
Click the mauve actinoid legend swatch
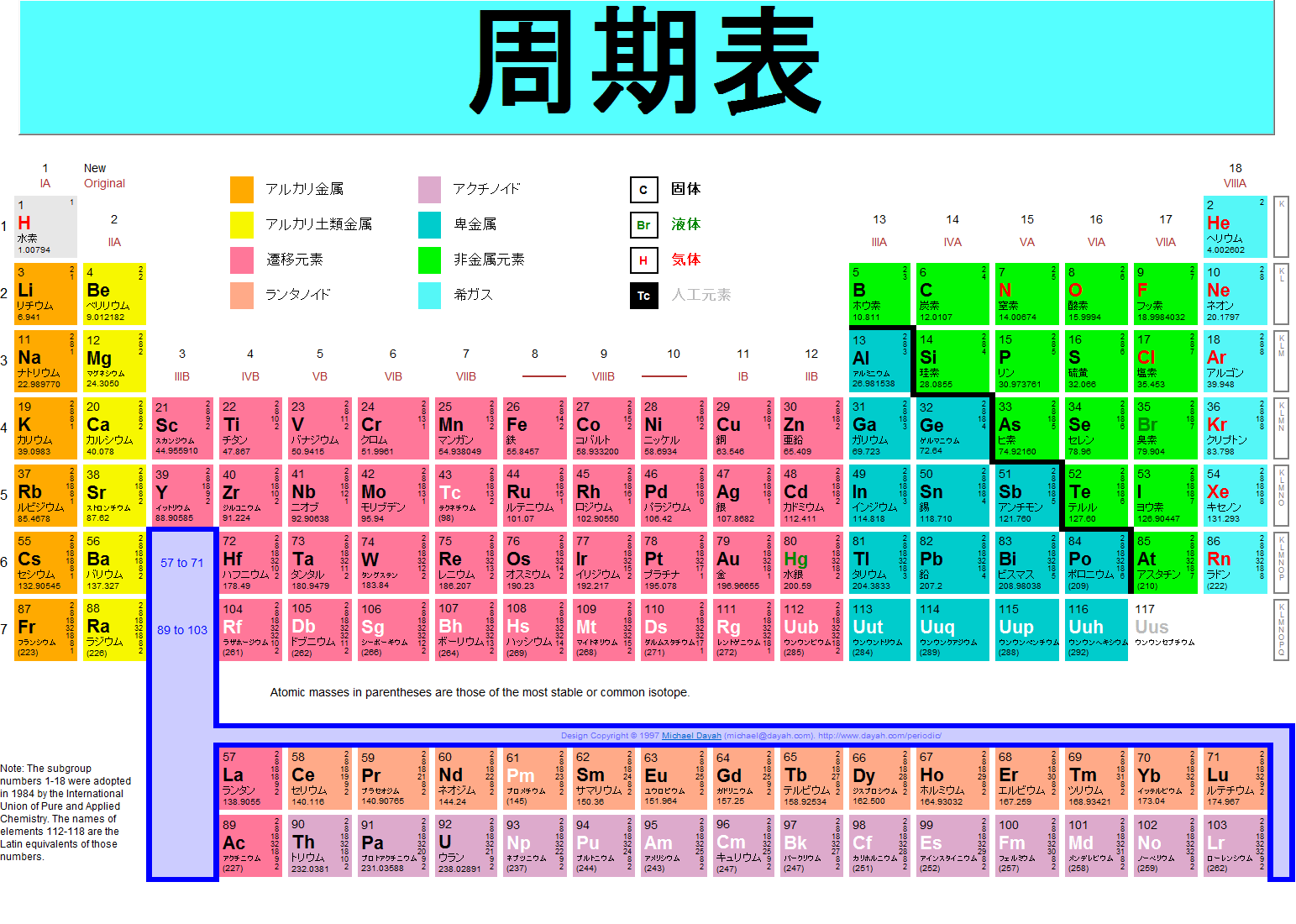click(x=430, y=189)
